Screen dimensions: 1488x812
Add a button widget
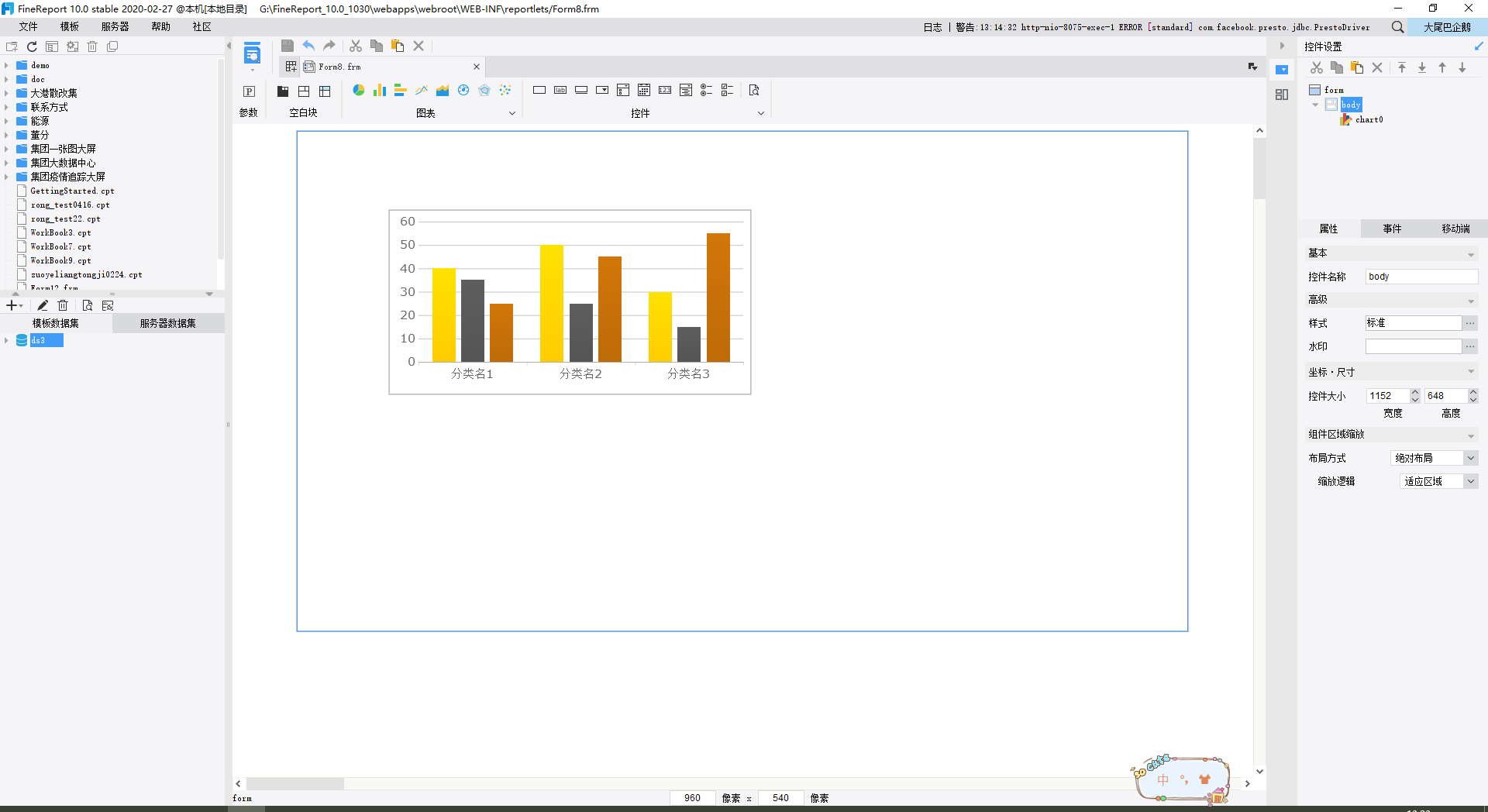pyautogui.click(x=581, y=91)
